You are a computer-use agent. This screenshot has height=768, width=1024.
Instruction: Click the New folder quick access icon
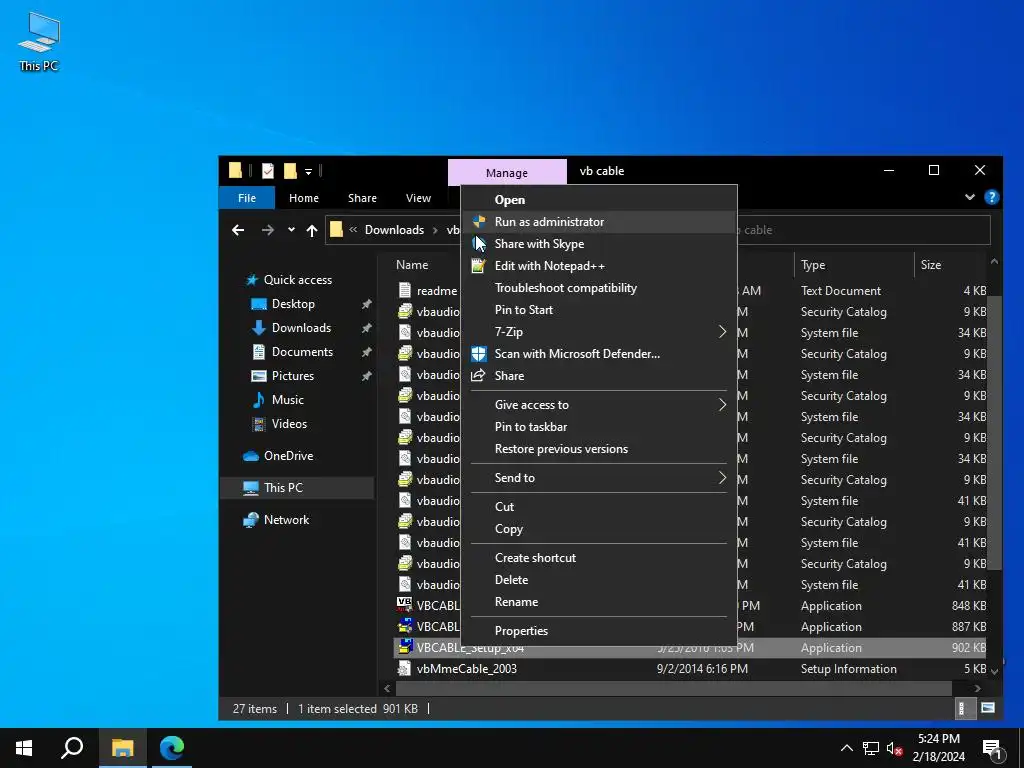pyautogui.click(x=290, y=171)
